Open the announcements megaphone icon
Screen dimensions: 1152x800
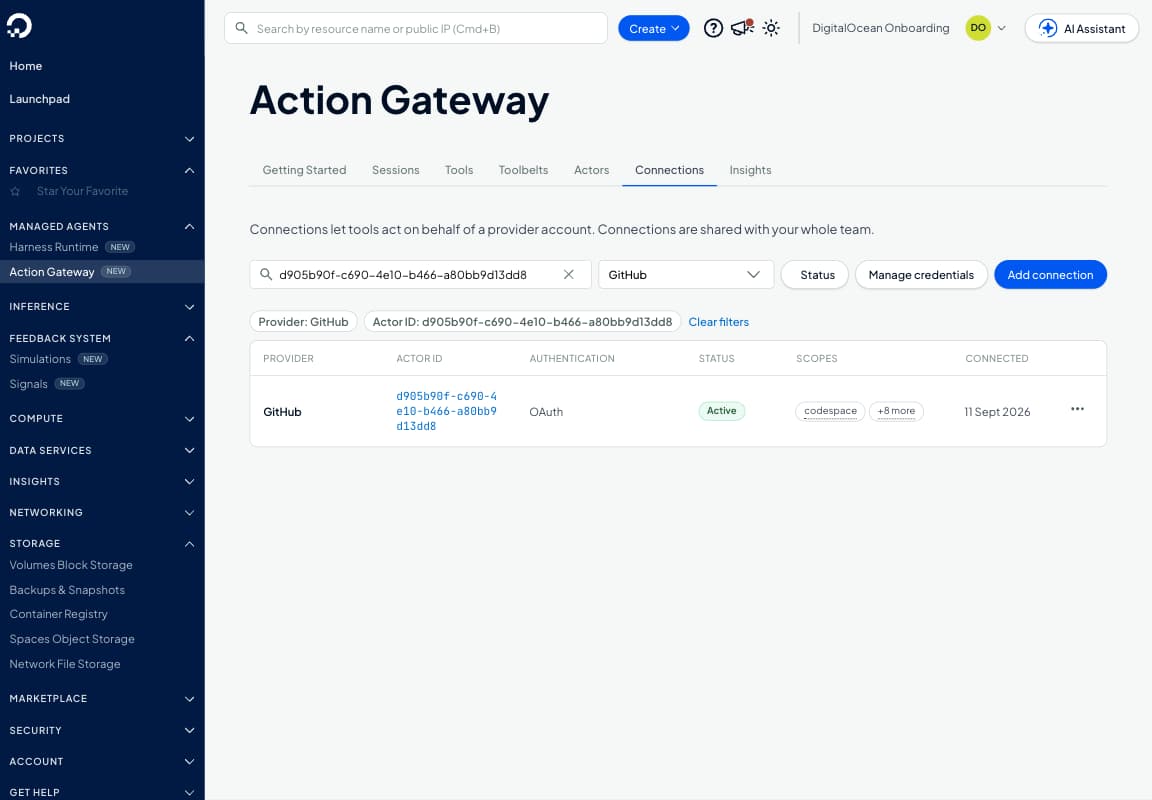[742, 28]
